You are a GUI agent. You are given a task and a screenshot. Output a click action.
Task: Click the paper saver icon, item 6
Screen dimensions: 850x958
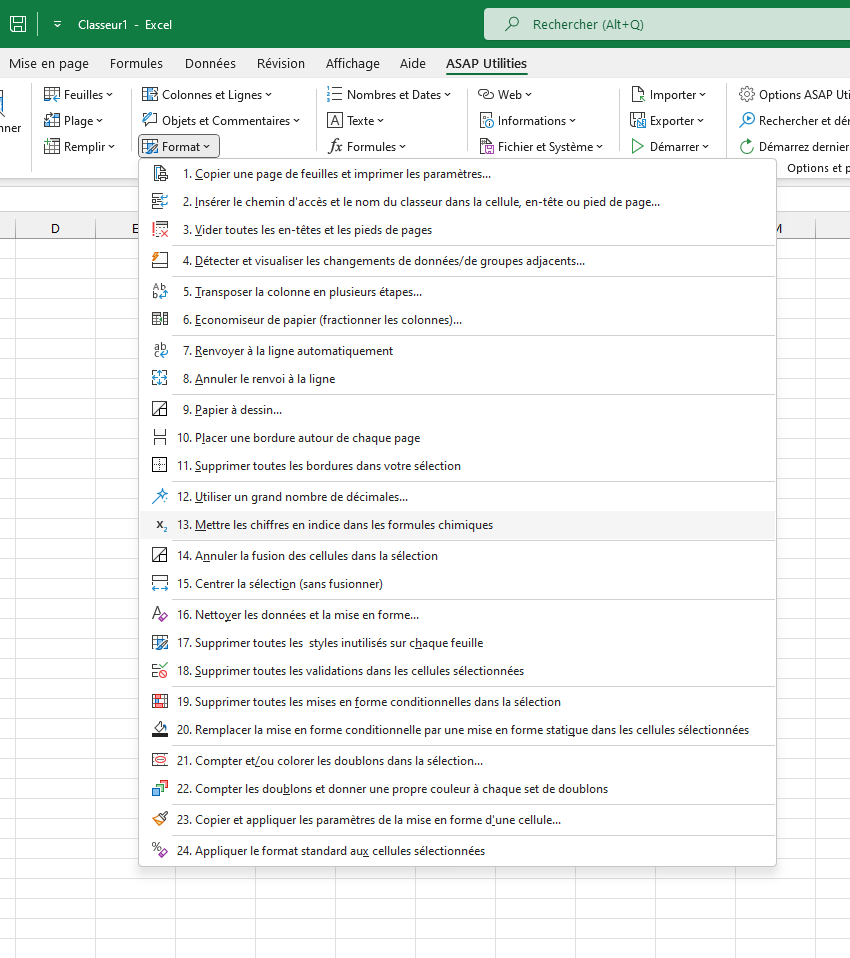click(160, 319)
